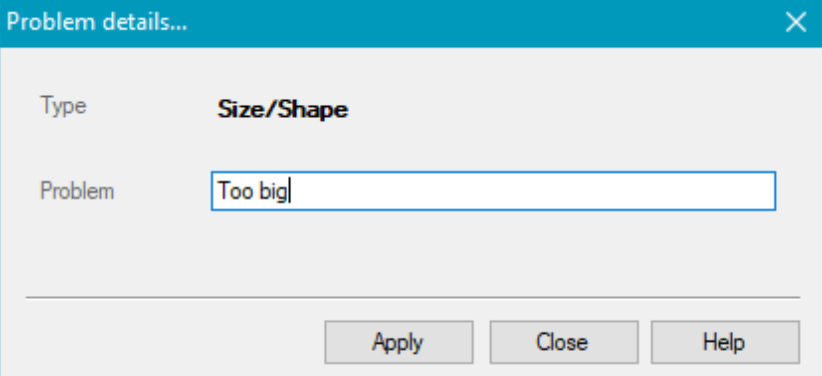
Task: Close the Problem details window with X
Action: (796, 23)
